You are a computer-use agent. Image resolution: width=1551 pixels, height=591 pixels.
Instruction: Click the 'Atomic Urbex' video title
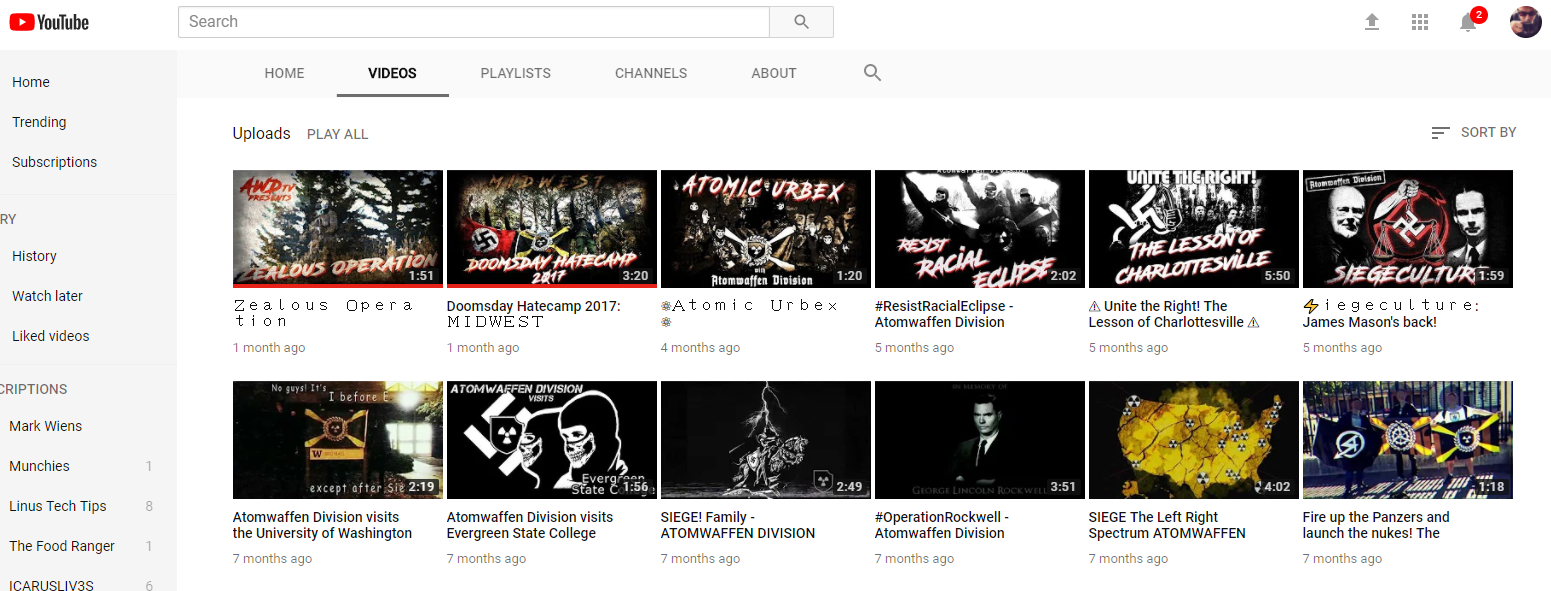(750, 313)
